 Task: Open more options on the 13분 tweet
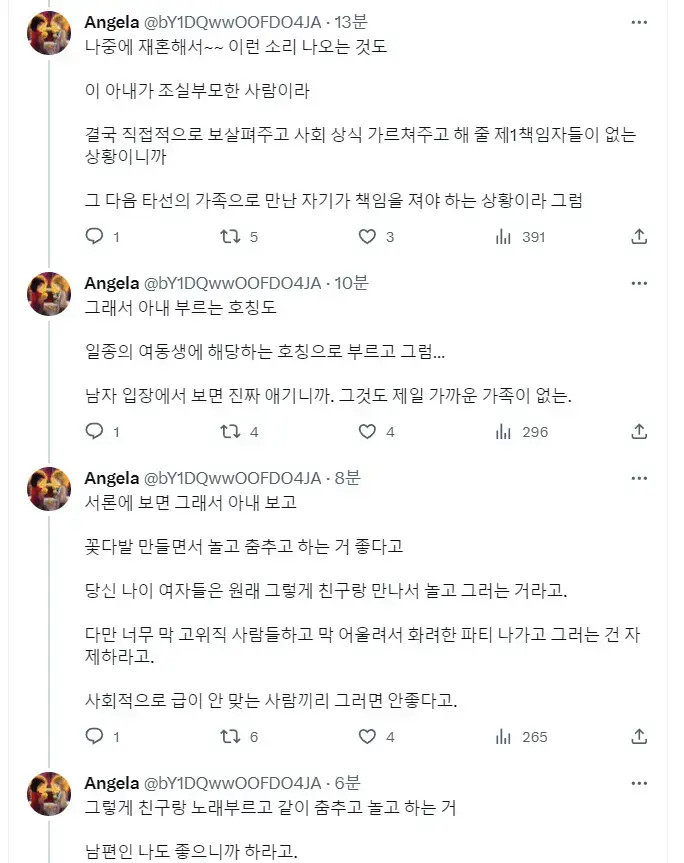639,21
